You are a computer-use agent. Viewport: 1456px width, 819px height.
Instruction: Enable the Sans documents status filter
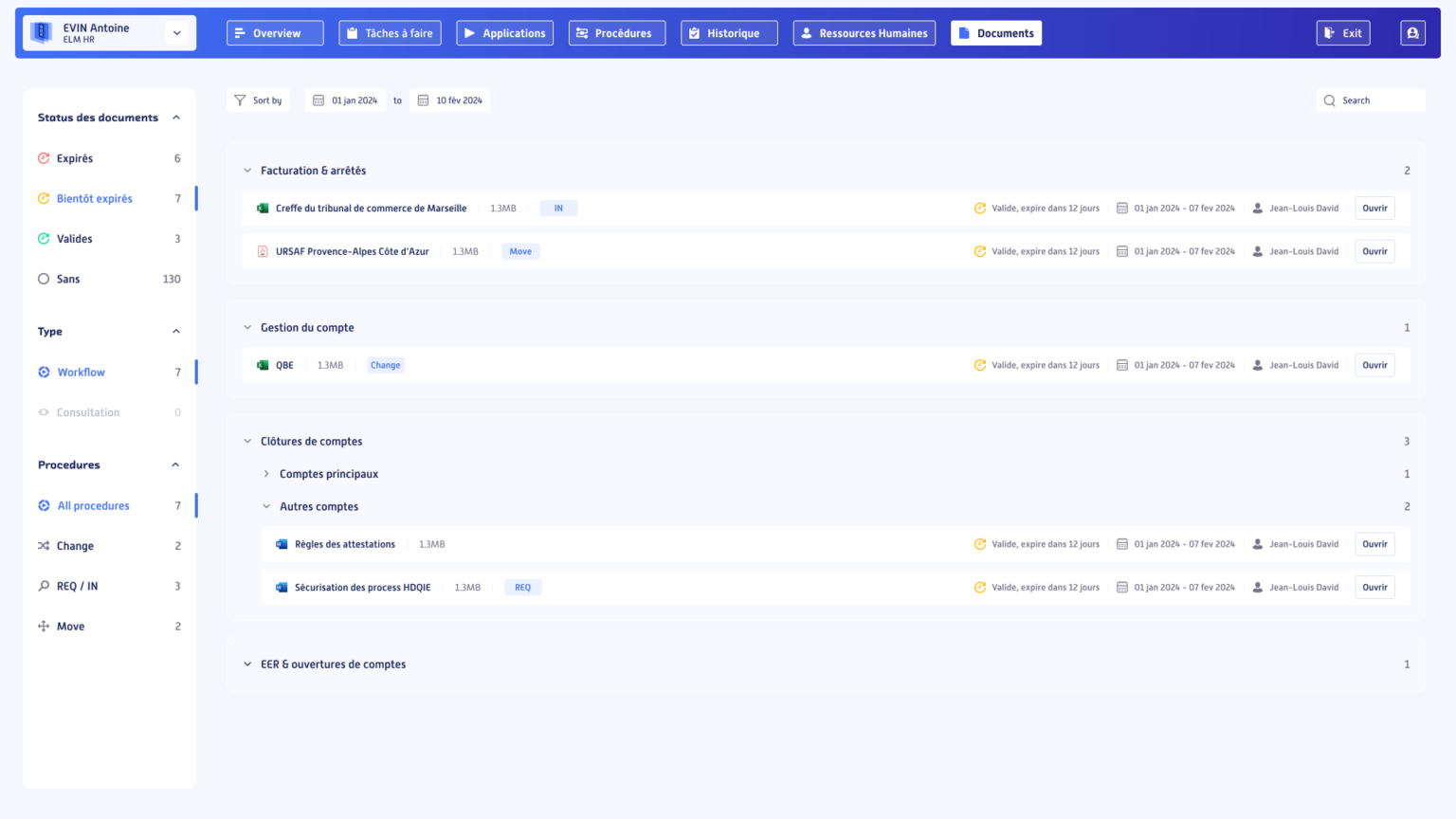click(x=66, y=279)
